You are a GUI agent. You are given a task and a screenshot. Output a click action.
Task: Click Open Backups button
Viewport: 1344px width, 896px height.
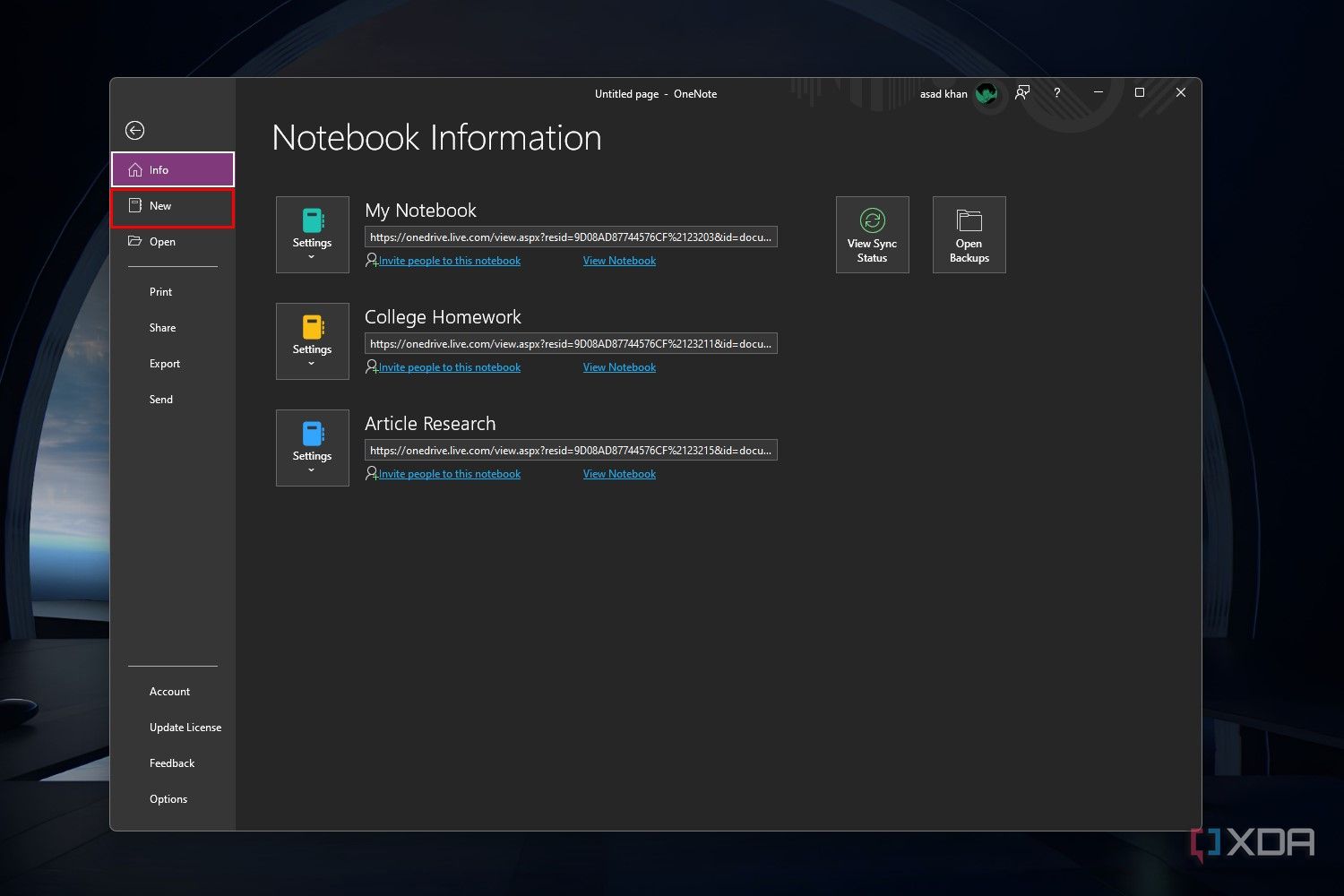click(969, 235)
